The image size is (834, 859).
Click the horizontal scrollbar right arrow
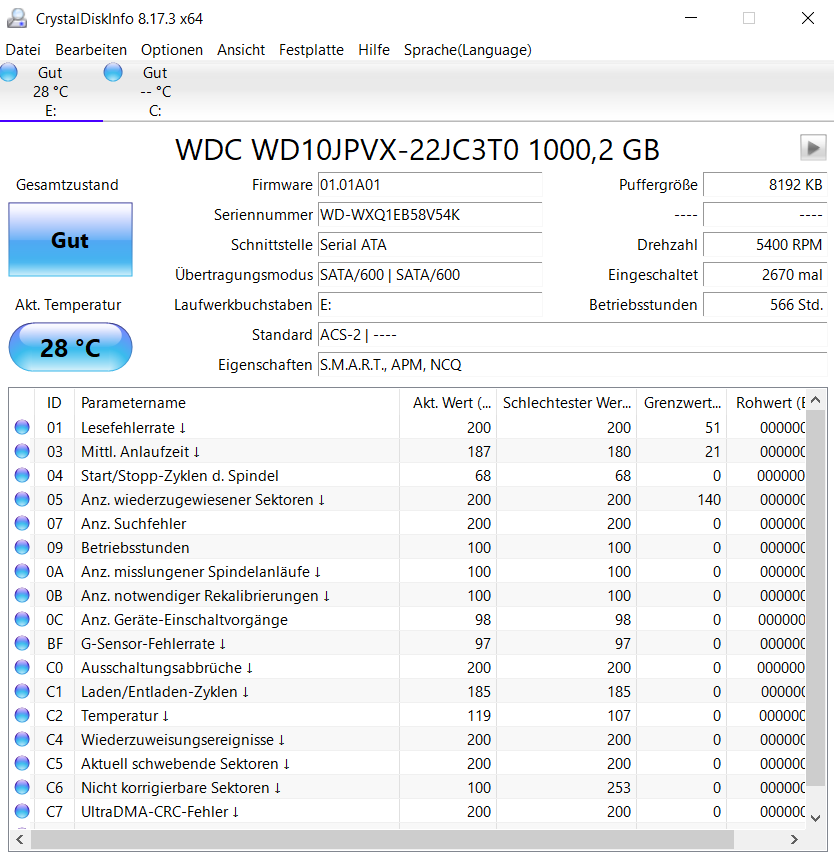[794, 839]
